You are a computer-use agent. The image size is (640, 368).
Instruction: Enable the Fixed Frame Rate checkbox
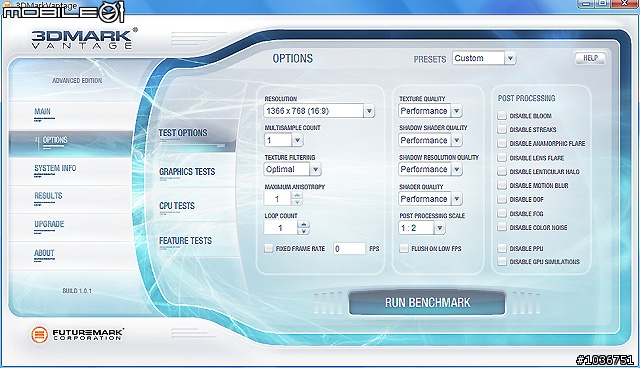[x=269, y=248]
